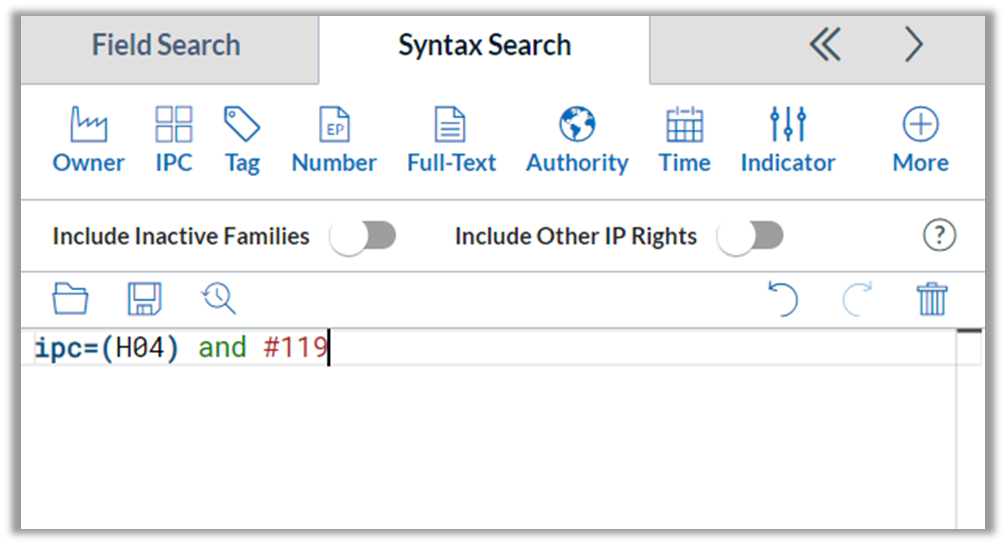Open the IPC classification picker
The height and width of the screenshot is (545, 1006).
(x=174, y=140)
